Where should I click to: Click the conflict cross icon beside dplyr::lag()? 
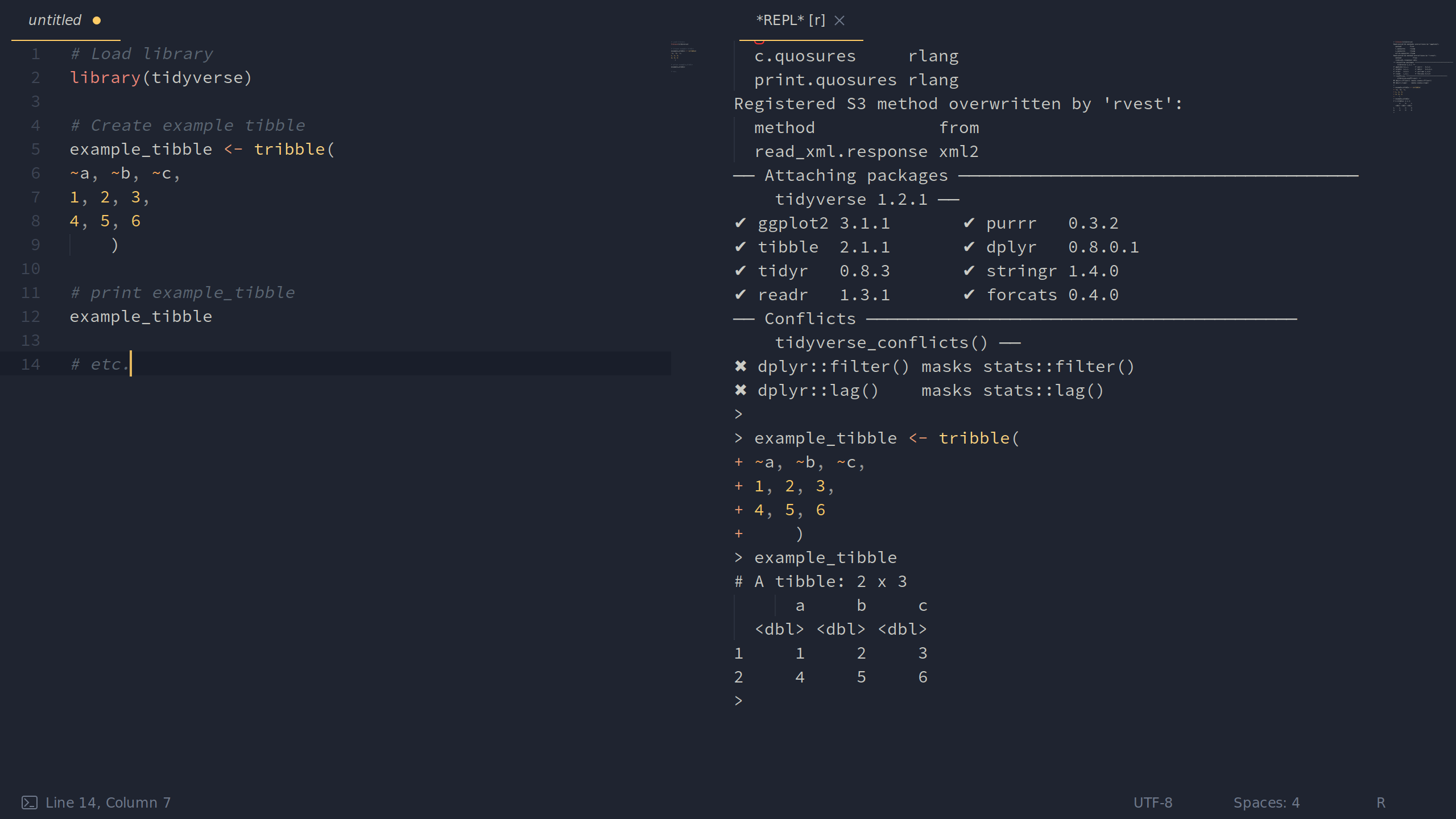pyautogui.click(x=741, y=390)
